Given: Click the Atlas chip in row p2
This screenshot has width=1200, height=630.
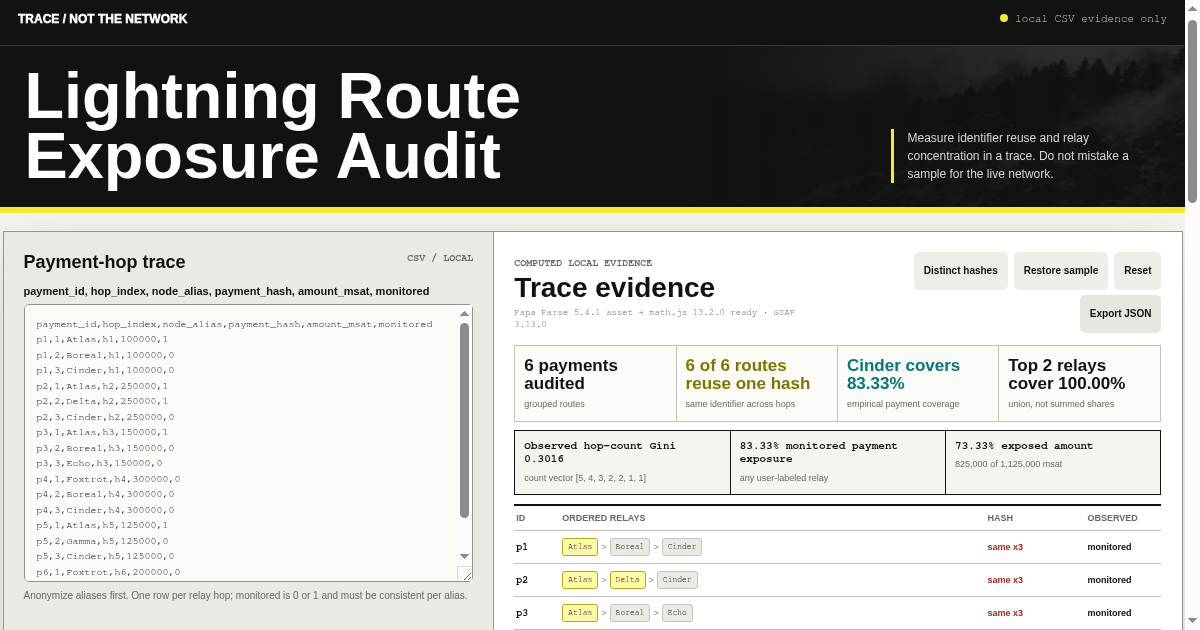Looking at the screenshot, I should pyautogui.click(x=580, y=580).
